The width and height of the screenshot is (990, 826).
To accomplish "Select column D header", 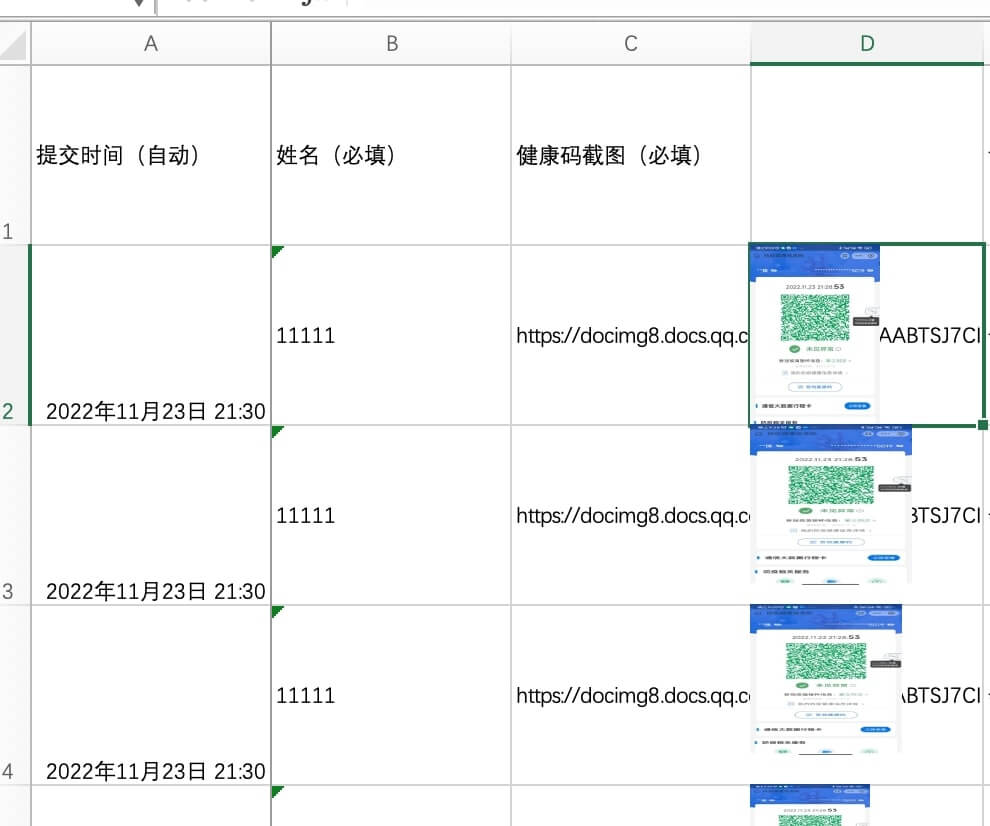I will (x=867, y=44).
